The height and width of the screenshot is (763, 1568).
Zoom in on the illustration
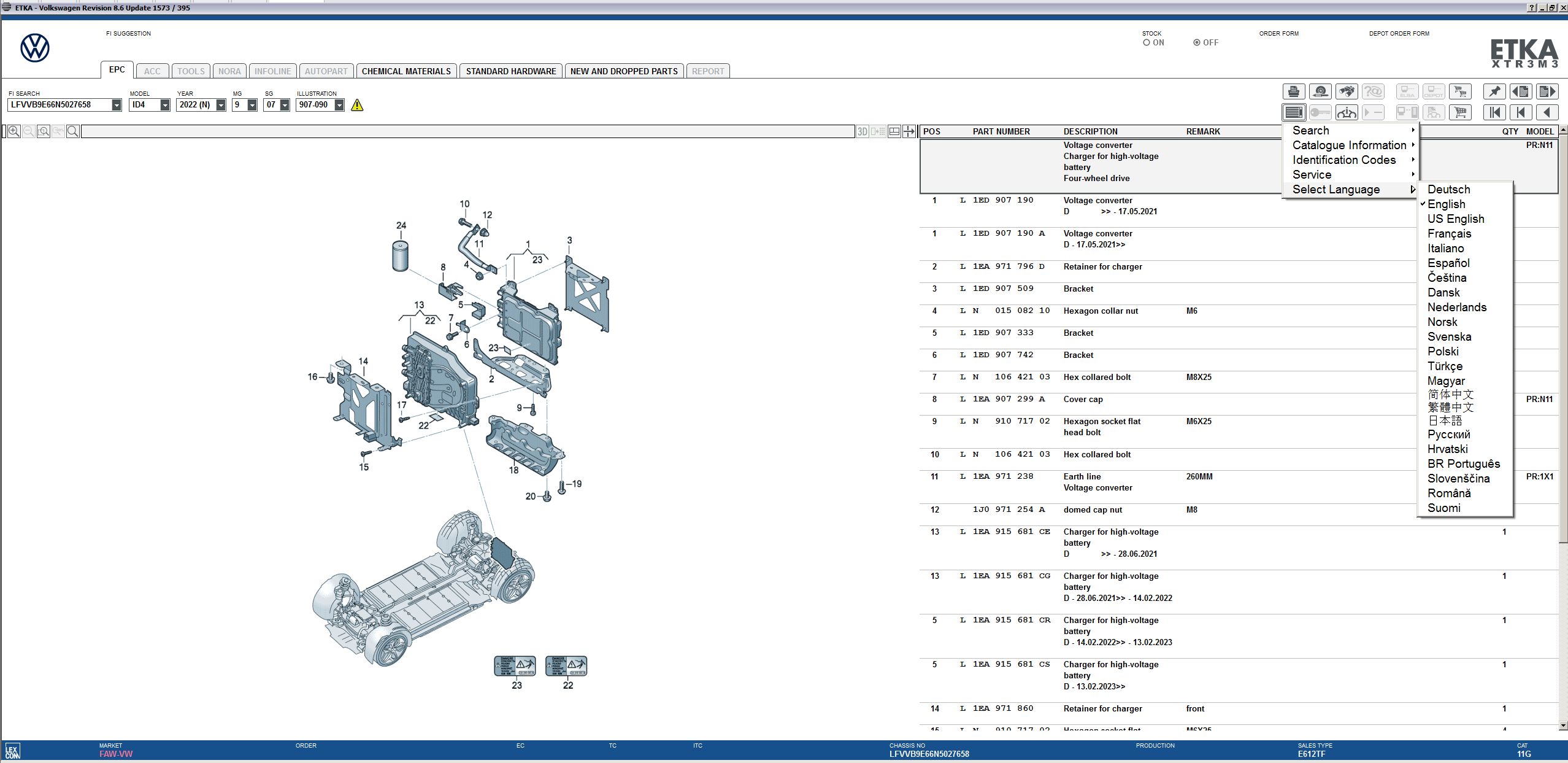pos(13,131)
